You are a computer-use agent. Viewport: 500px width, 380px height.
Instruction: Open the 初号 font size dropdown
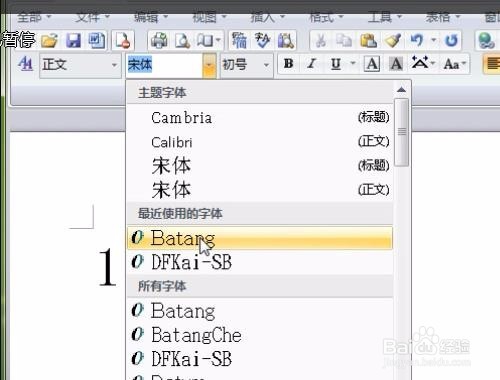(x=266, y=65)
